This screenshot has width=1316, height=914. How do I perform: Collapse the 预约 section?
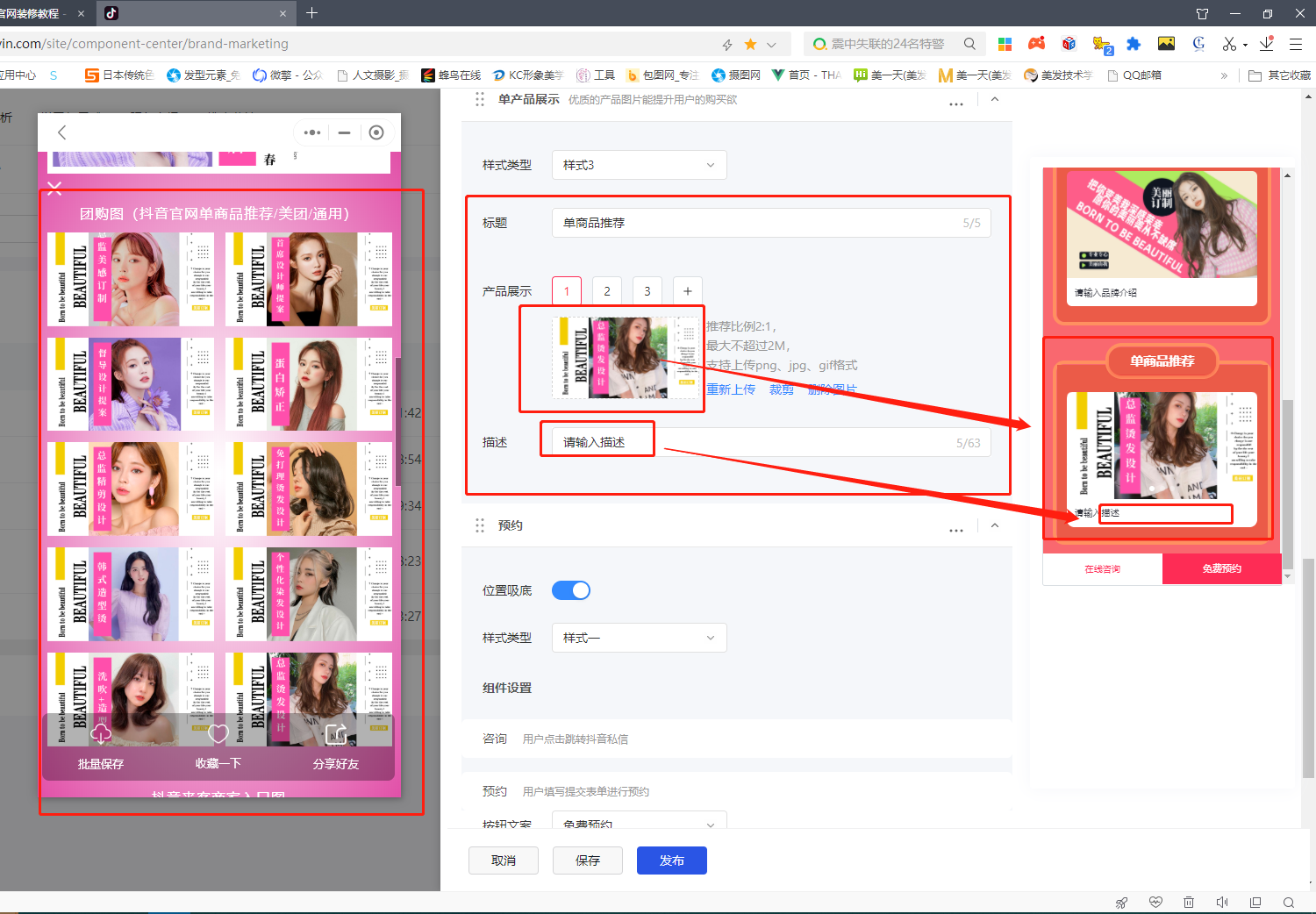pyautogui.click(x=994, y=525)
